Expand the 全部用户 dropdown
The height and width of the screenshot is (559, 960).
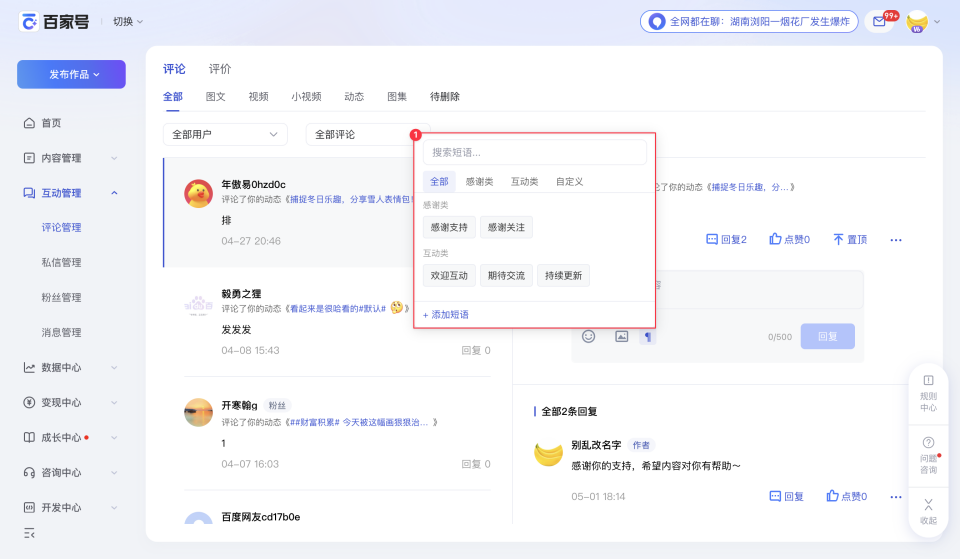point(225,135)
